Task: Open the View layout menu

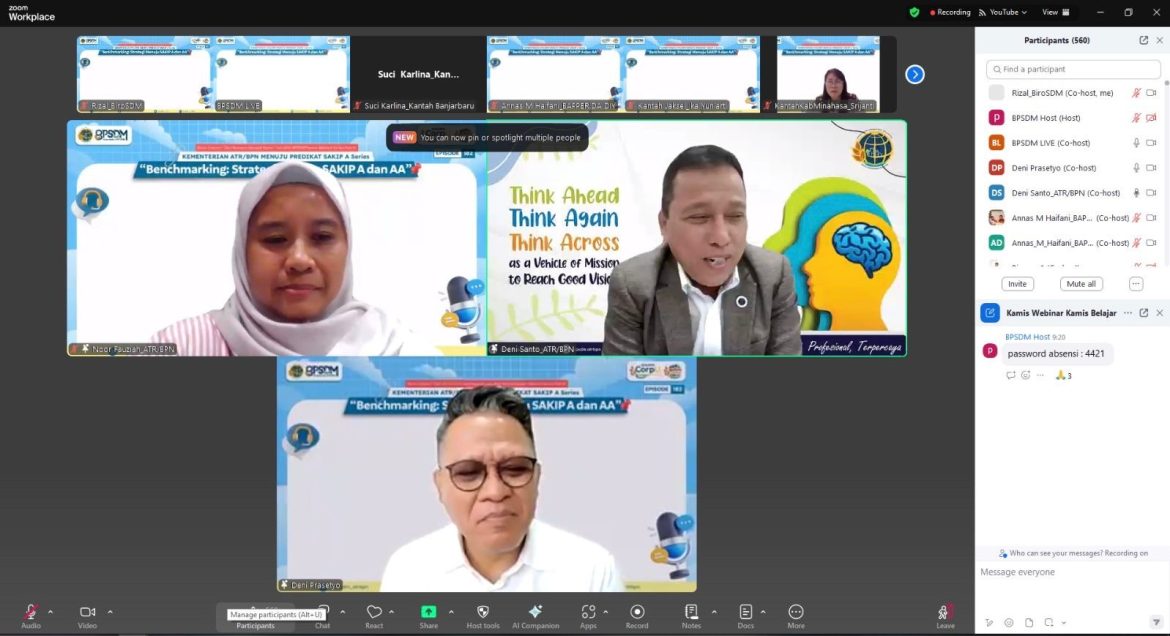Action: [1056, 12]
